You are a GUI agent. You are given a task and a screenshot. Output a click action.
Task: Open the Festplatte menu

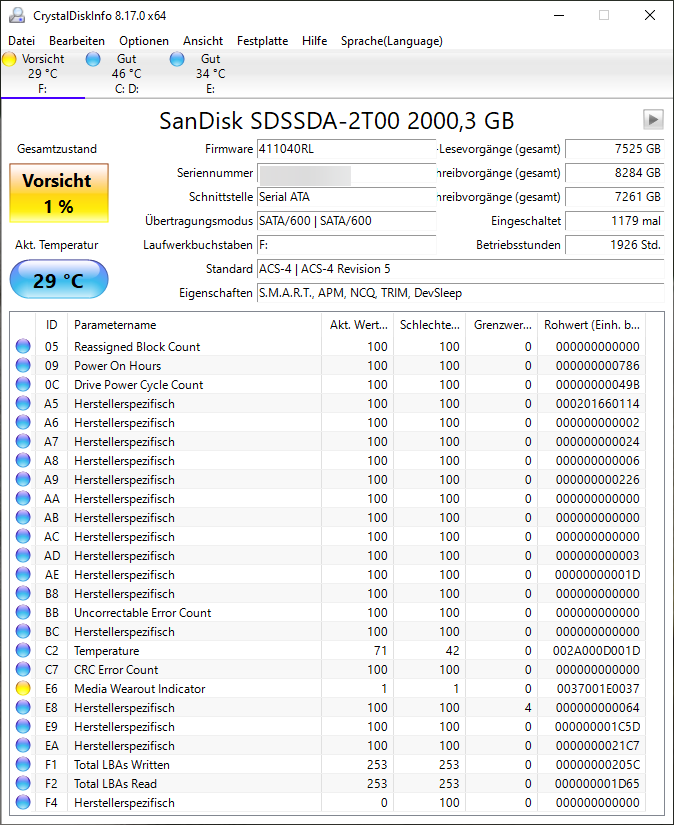coord(263,41)
